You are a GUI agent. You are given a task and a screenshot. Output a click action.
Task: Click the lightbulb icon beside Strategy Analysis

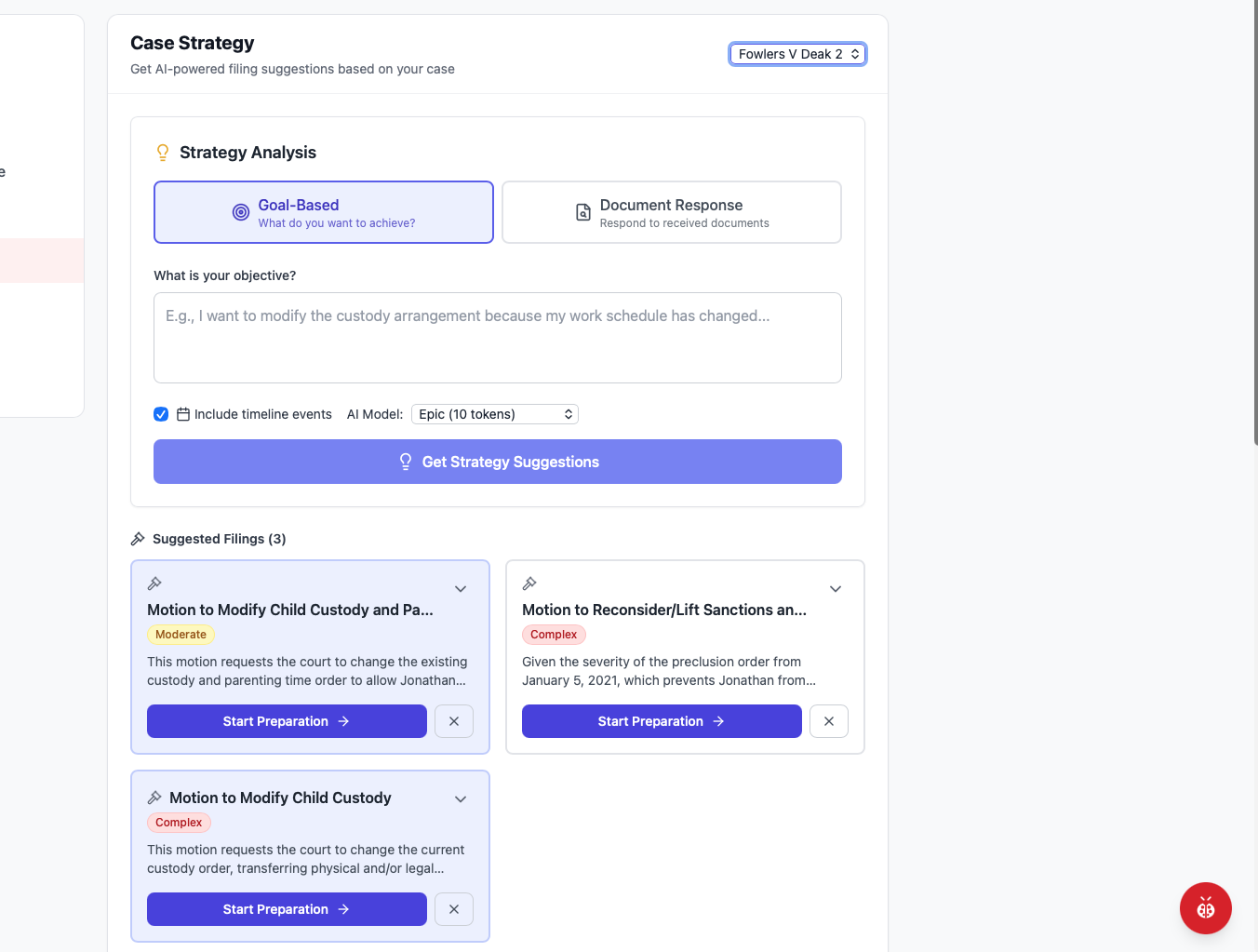pos(163,153)
